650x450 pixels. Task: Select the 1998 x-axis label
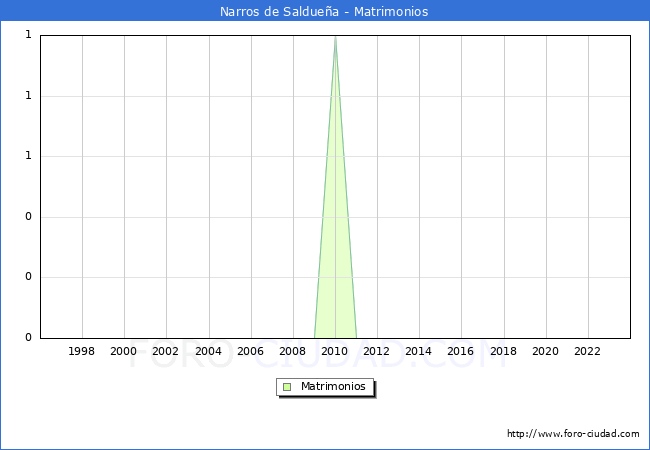[81, 351]
